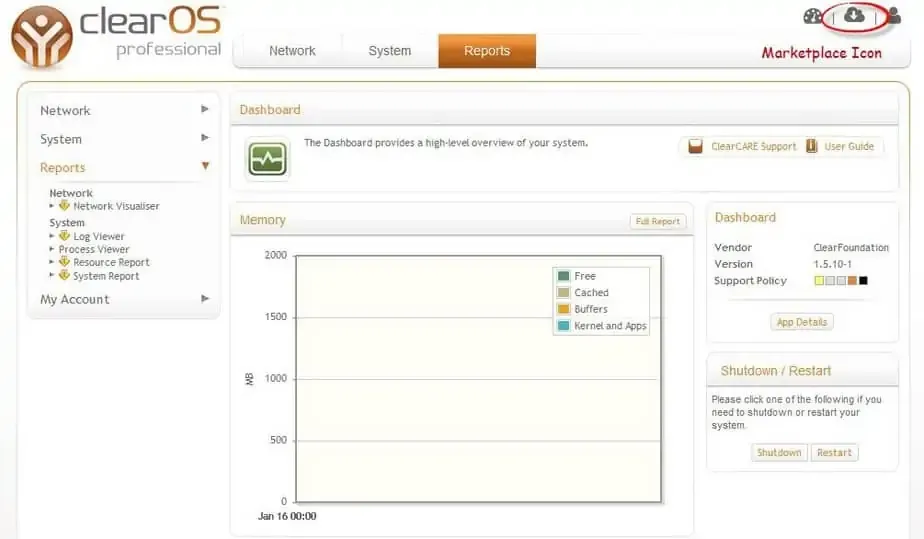Click the green Dashboard monitor icon
The height and width of the screenshot is (539, 924).
[267, 159]
